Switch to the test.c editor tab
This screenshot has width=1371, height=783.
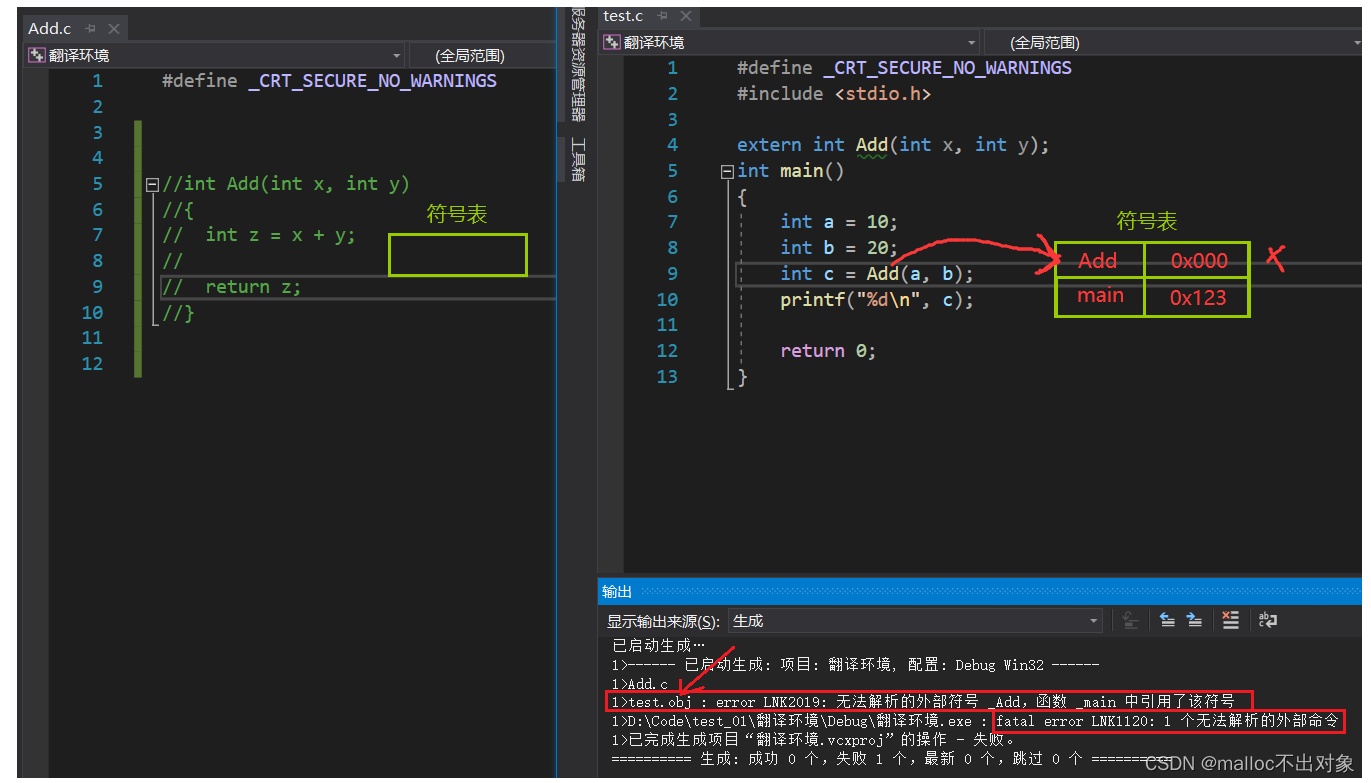pyautogui.click(x=623, y=16)
